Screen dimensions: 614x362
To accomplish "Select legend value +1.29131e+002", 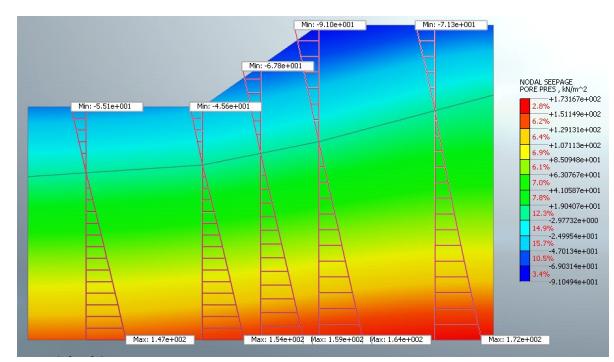I will pyautogui.click(x=574, y=130).
